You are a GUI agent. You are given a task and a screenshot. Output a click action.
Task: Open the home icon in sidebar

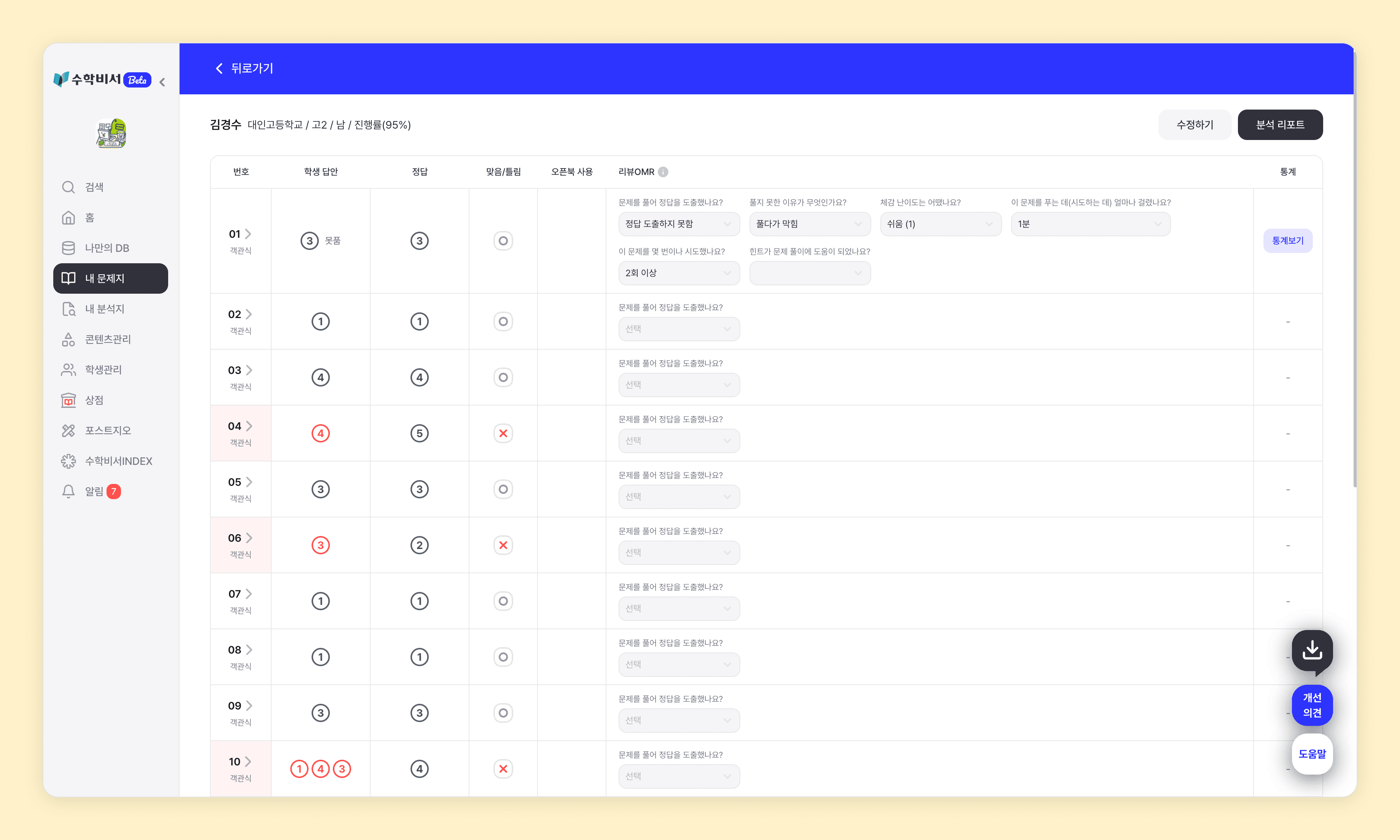68,217
